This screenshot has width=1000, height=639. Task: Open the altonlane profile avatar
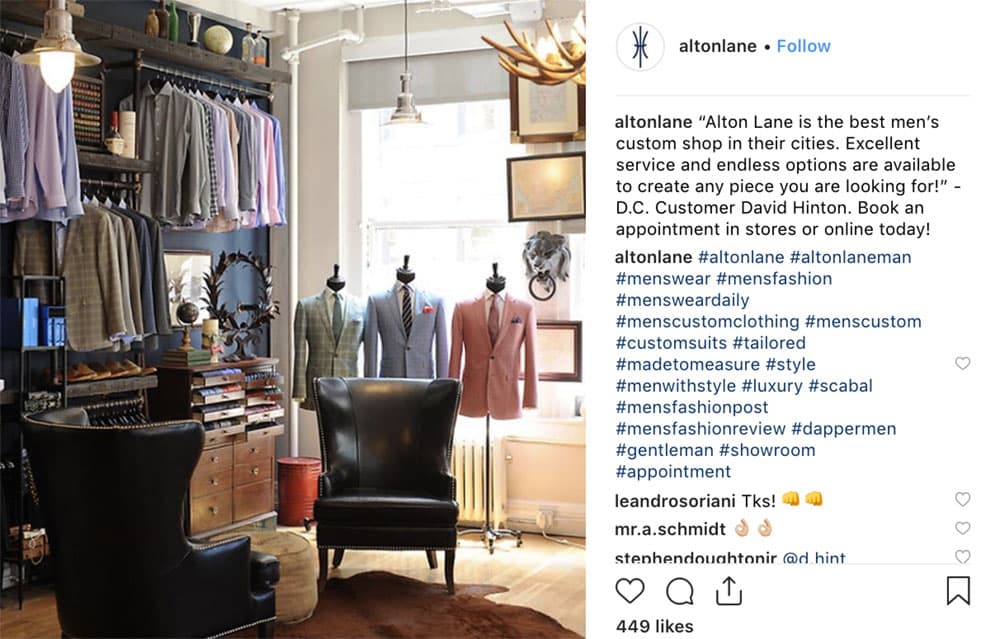pos(640,47)
